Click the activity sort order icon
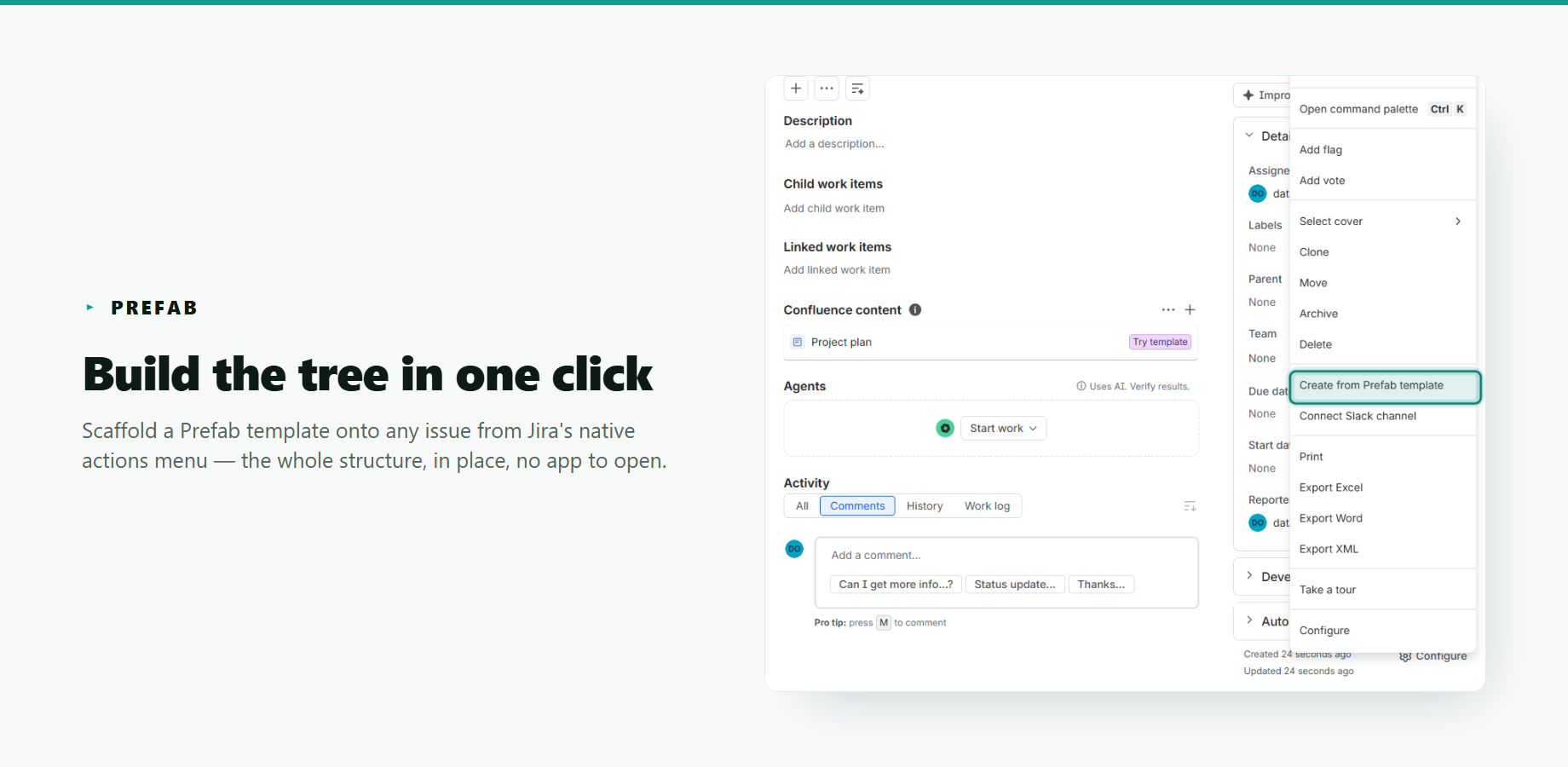 (x=1190, y=506)
